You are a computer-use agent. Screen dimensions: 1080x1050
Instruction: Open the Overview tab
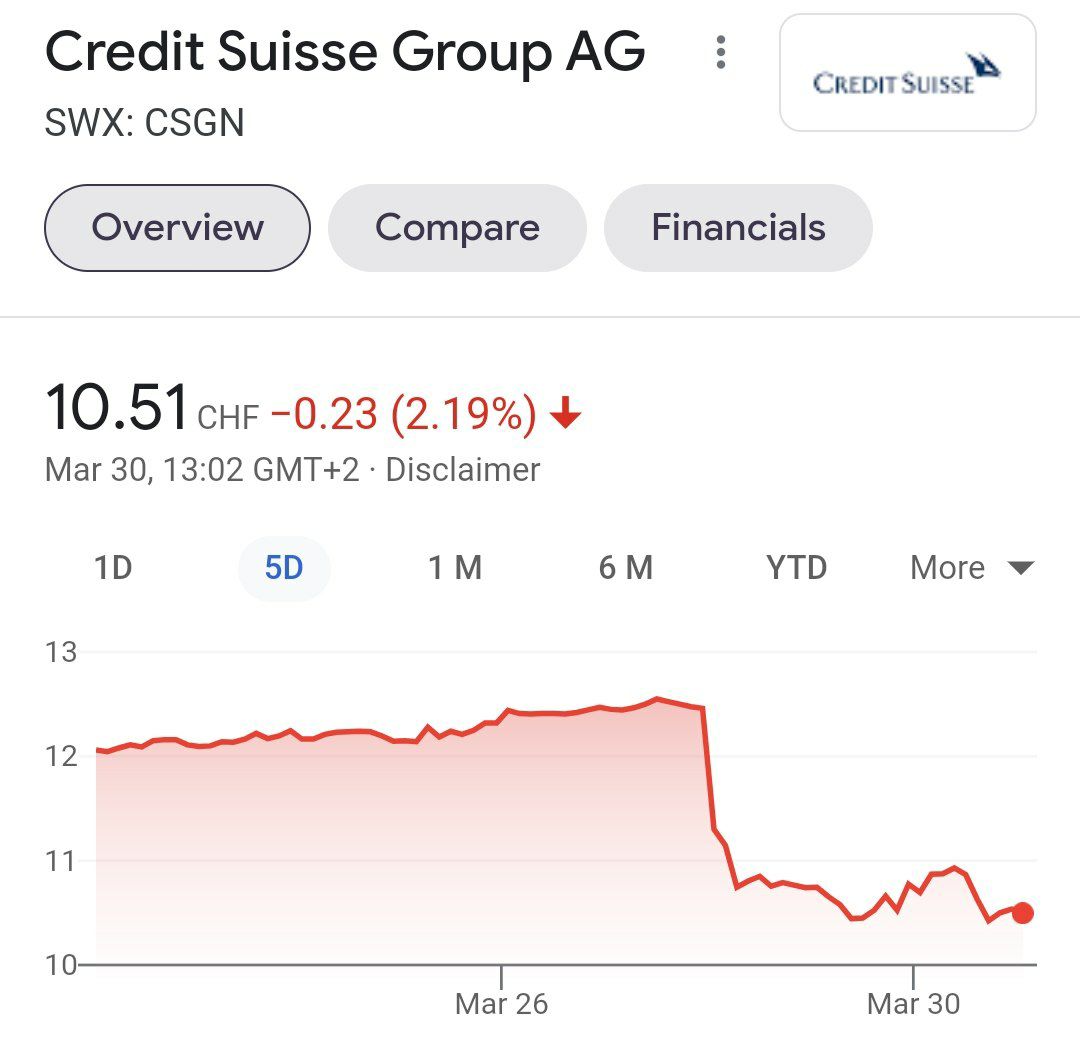click(x=177, y=227)
